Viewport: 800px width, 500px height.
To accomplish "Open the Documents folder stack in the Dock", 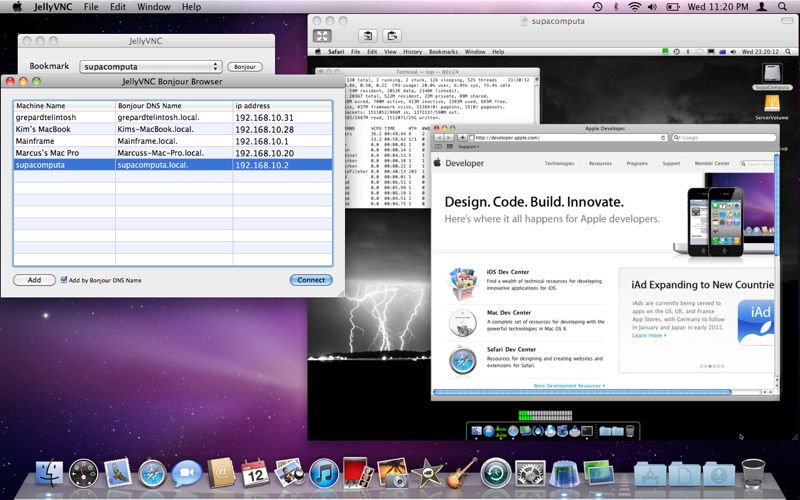I will pyautogui.click(x=684, y=474).
